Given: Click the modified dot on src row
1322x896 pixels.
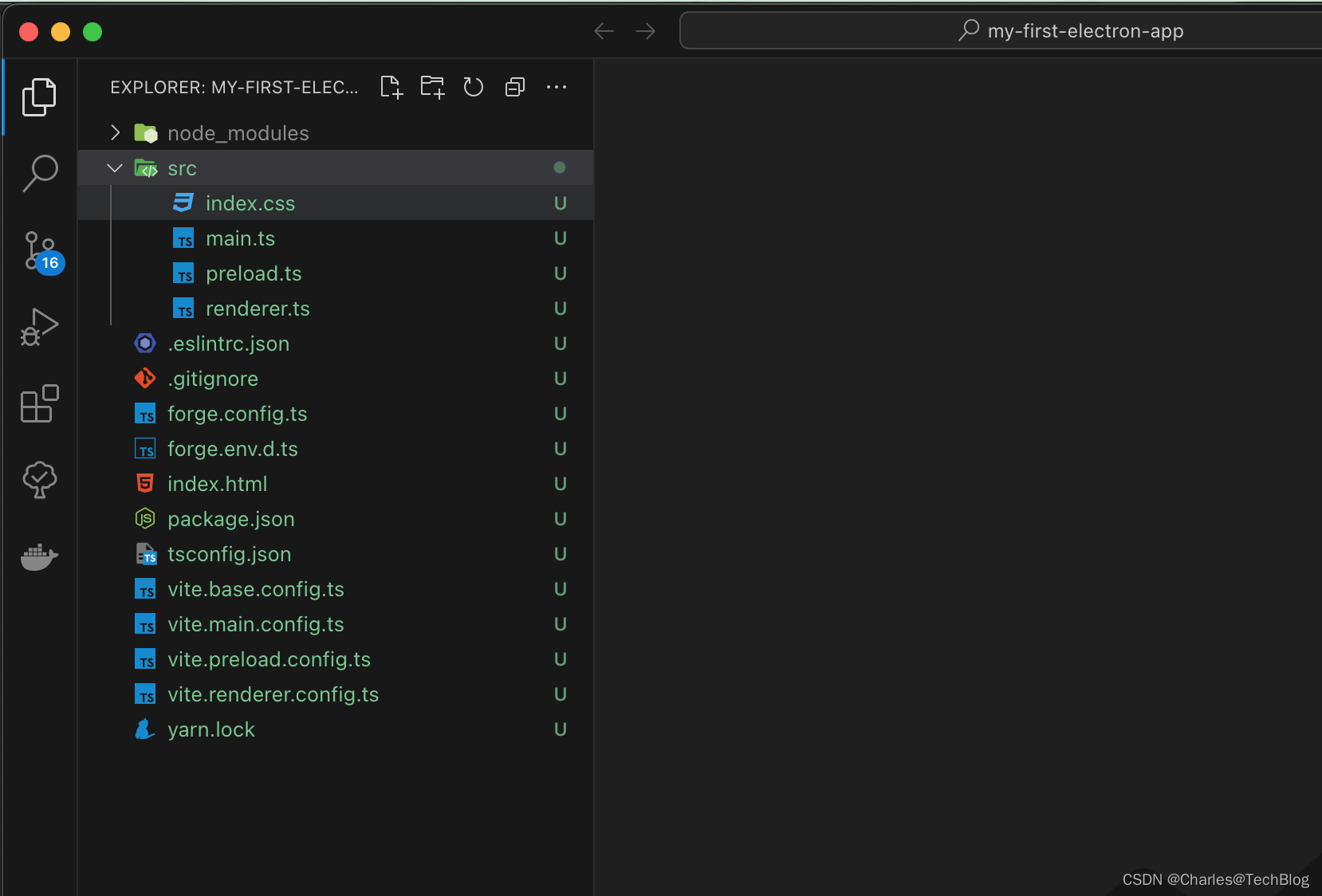Looking at the screenshot, I should point(560,167).
